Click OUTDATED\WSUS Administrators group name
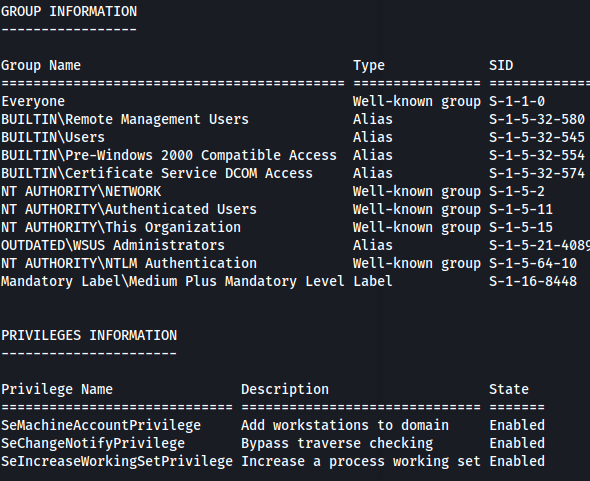Screen dimensions: 590x481 (x=113, y=245)
